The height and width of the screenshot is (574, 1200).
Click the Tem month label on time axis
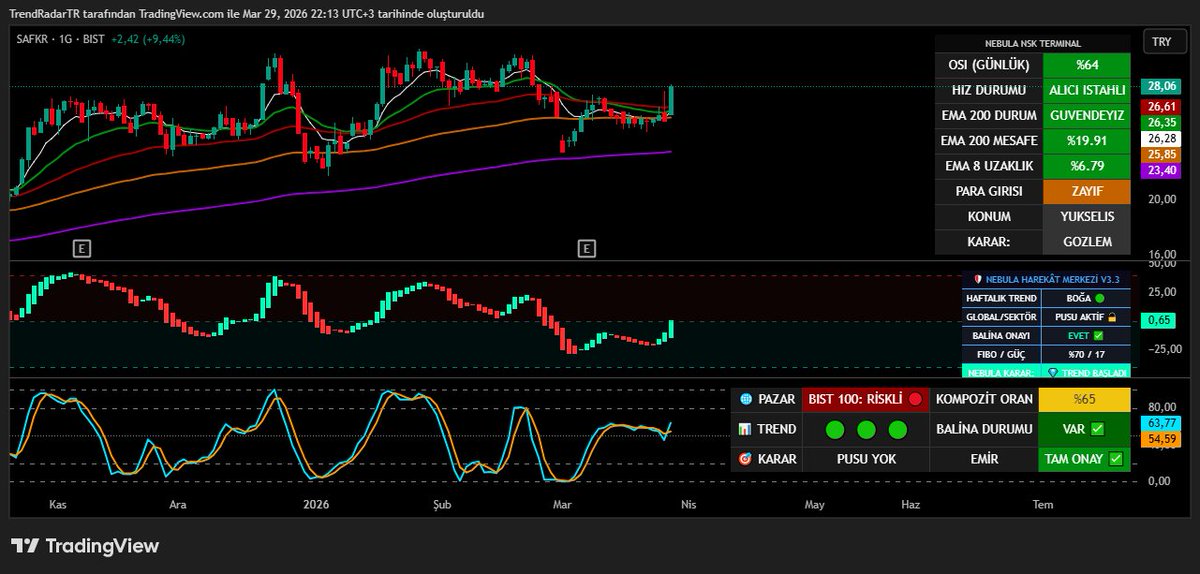[x=1043, y=505]
